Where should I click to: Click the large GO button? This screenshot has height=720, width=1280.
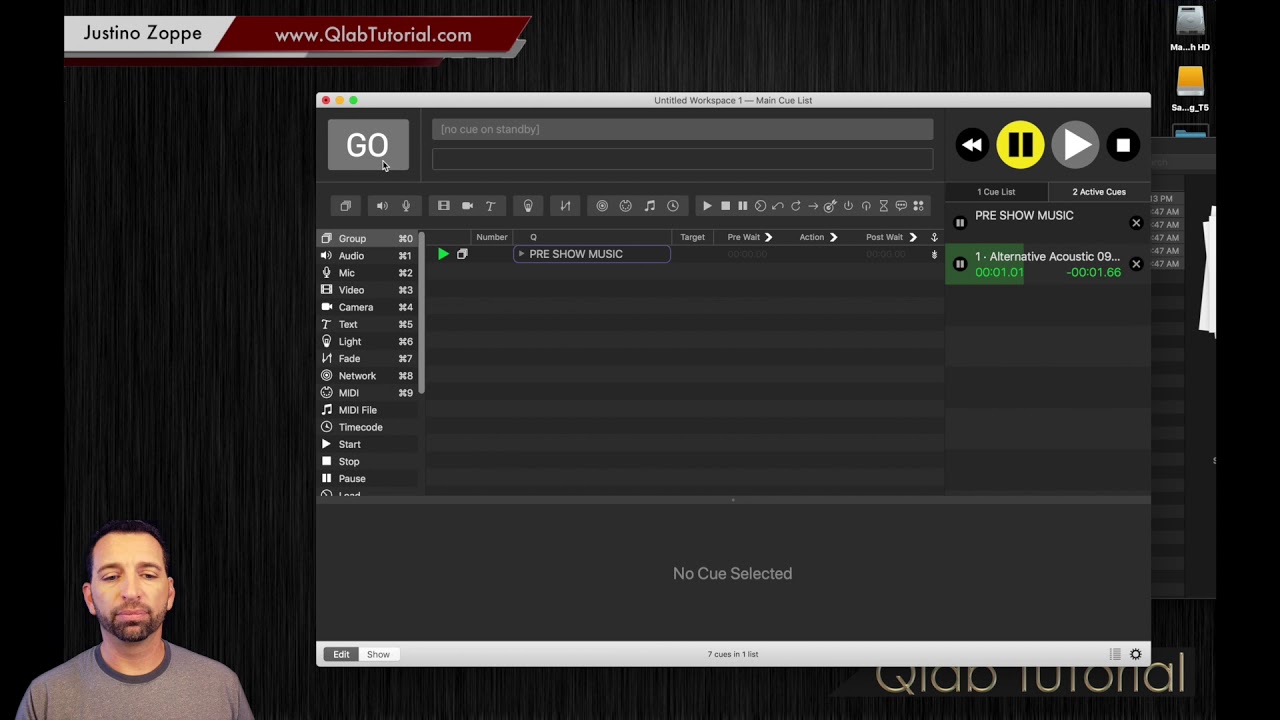coord(368,145)
